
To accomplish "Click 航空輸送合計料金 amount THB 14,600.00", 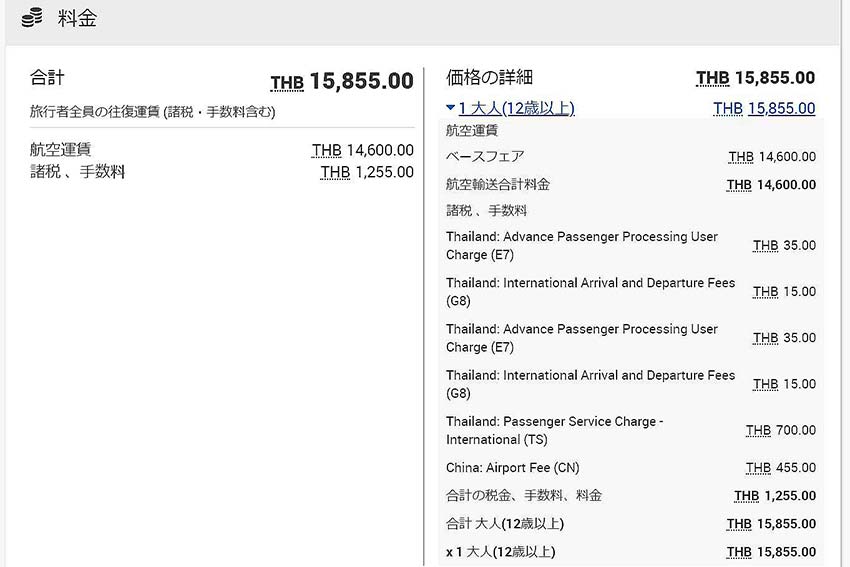I will (x=771, y=185).
